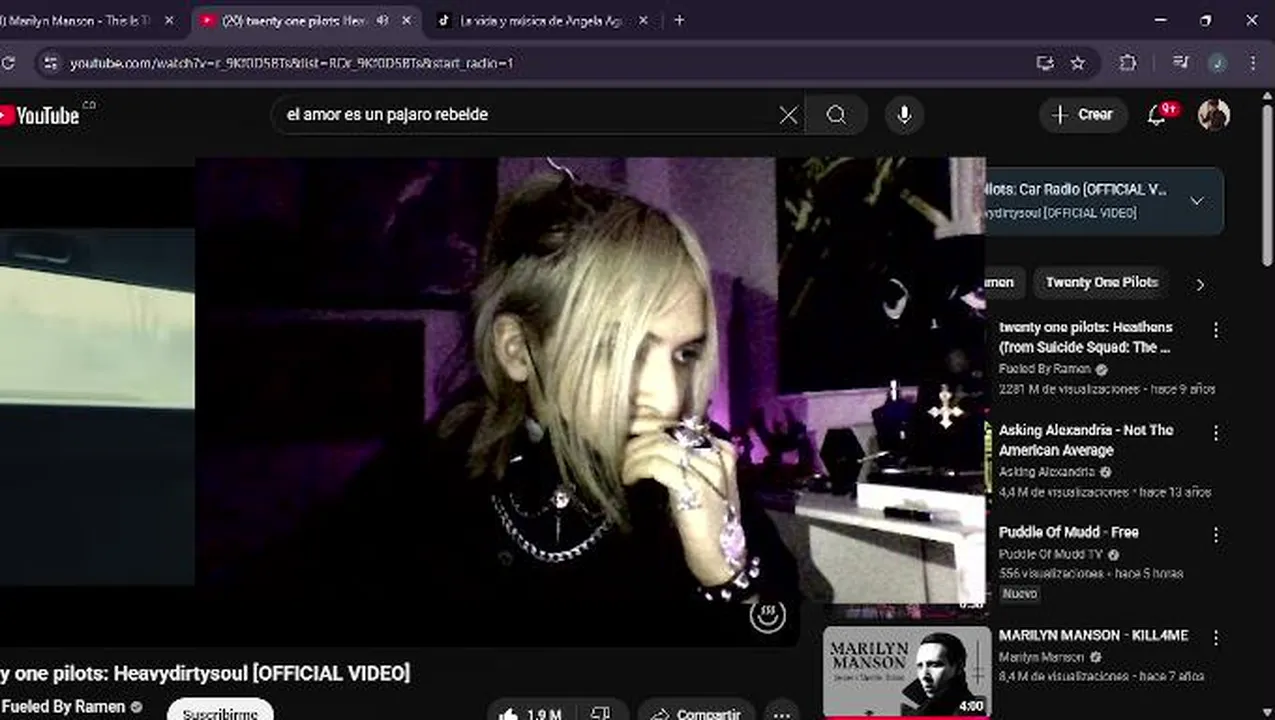Collapse the Car Radio mix playlist panel
This screenshot has height=720, width=1275.
tap(1197, 201)
